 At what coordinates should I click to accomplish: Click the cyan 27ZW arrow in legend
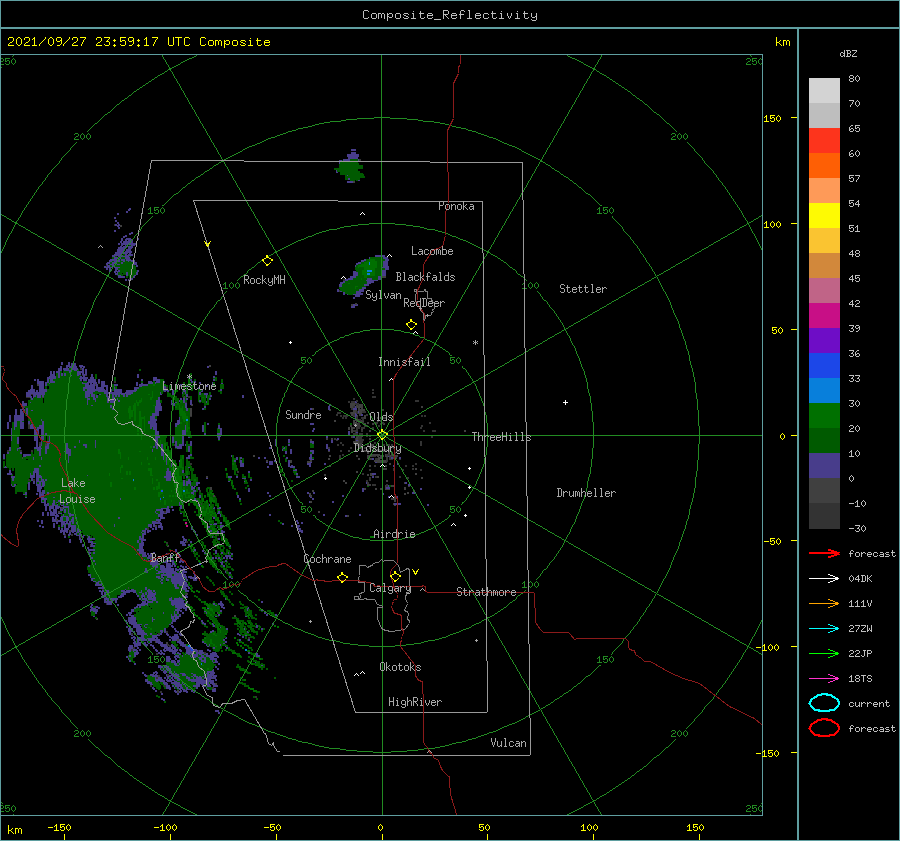824,629
